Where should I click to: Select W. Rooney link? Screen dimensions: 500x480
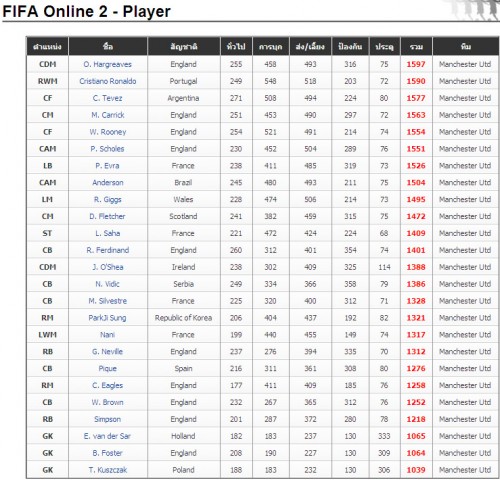(x=108, y=132)
